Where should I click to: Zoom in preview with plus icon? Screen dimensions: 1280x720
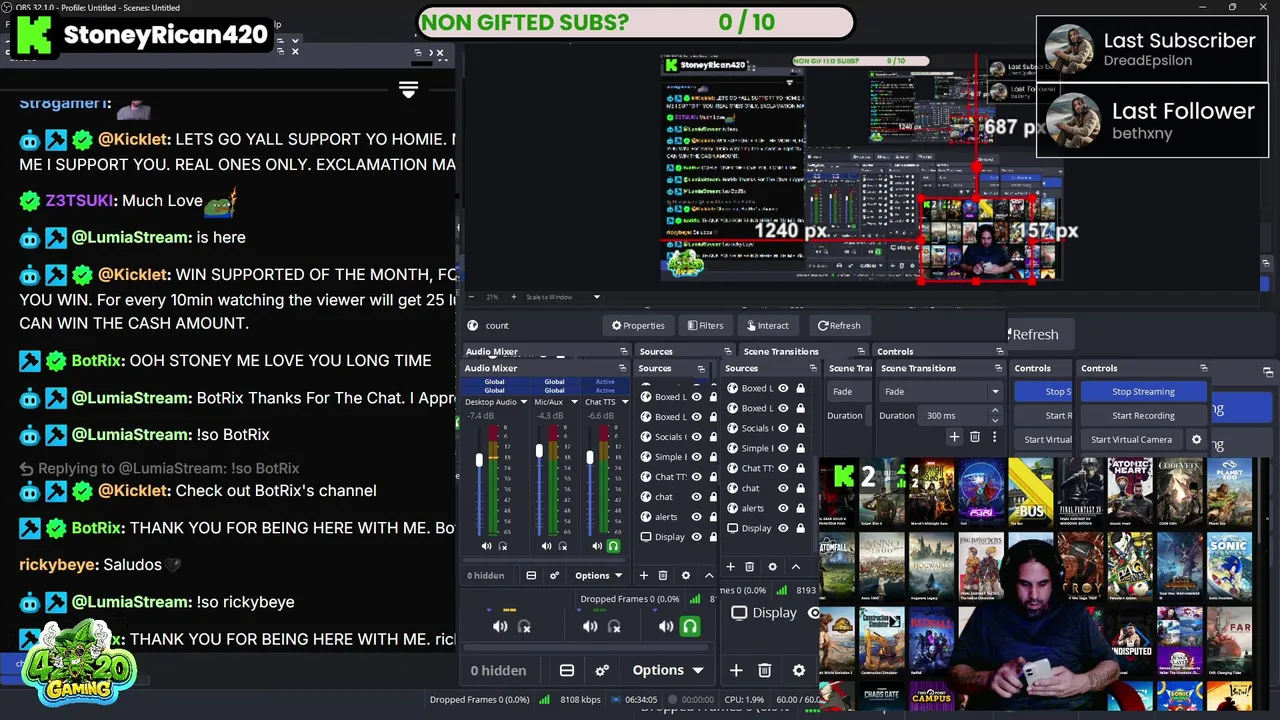pos(514,297)
